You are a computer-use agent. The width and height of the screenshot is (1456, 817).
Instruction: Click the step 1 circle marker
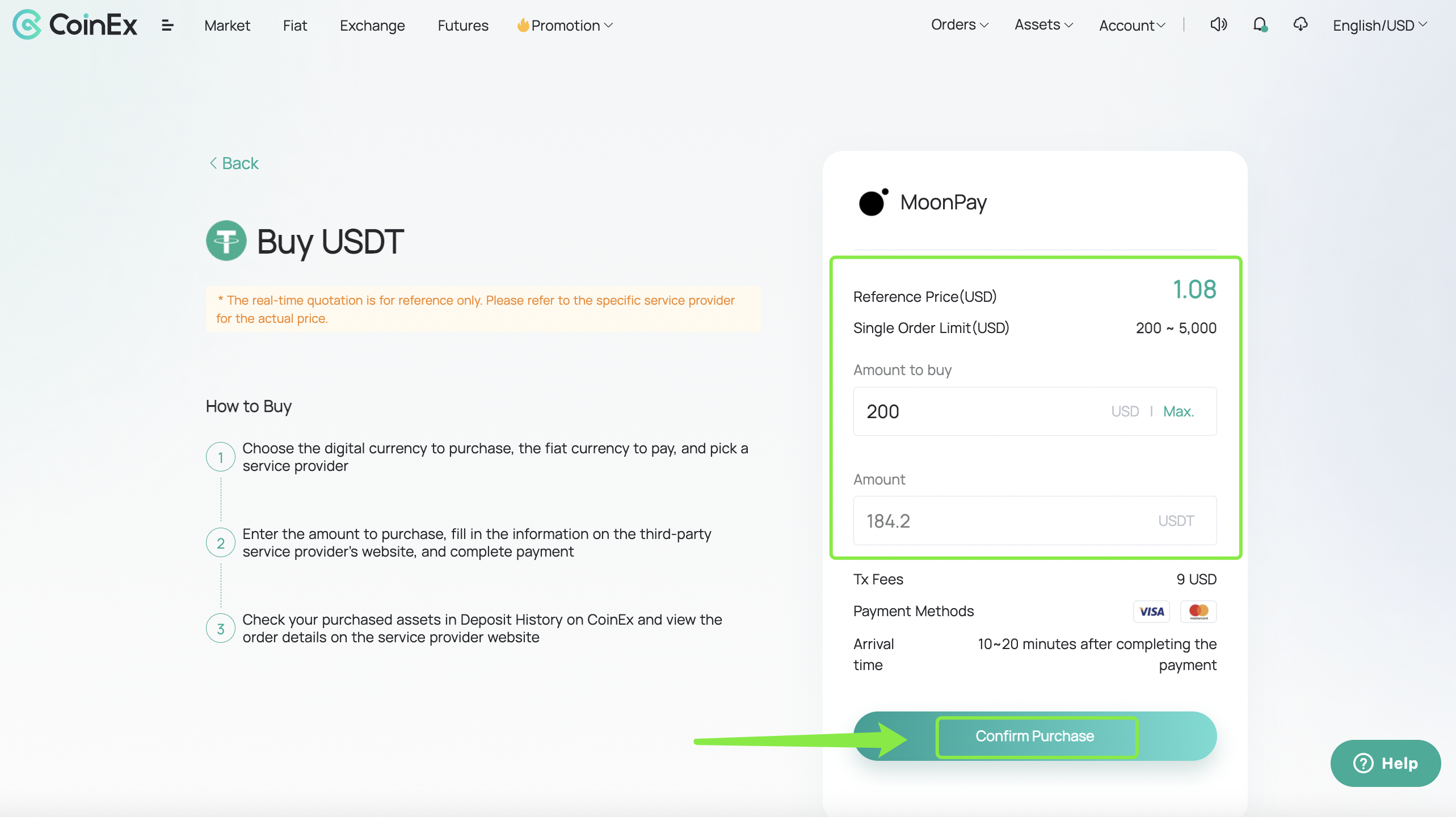(x=220, y=457)
